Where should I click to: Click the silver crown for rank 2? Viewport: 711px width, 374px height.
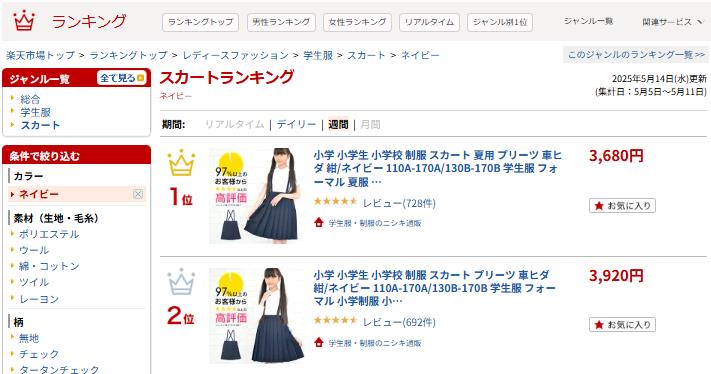click(181, 282)
